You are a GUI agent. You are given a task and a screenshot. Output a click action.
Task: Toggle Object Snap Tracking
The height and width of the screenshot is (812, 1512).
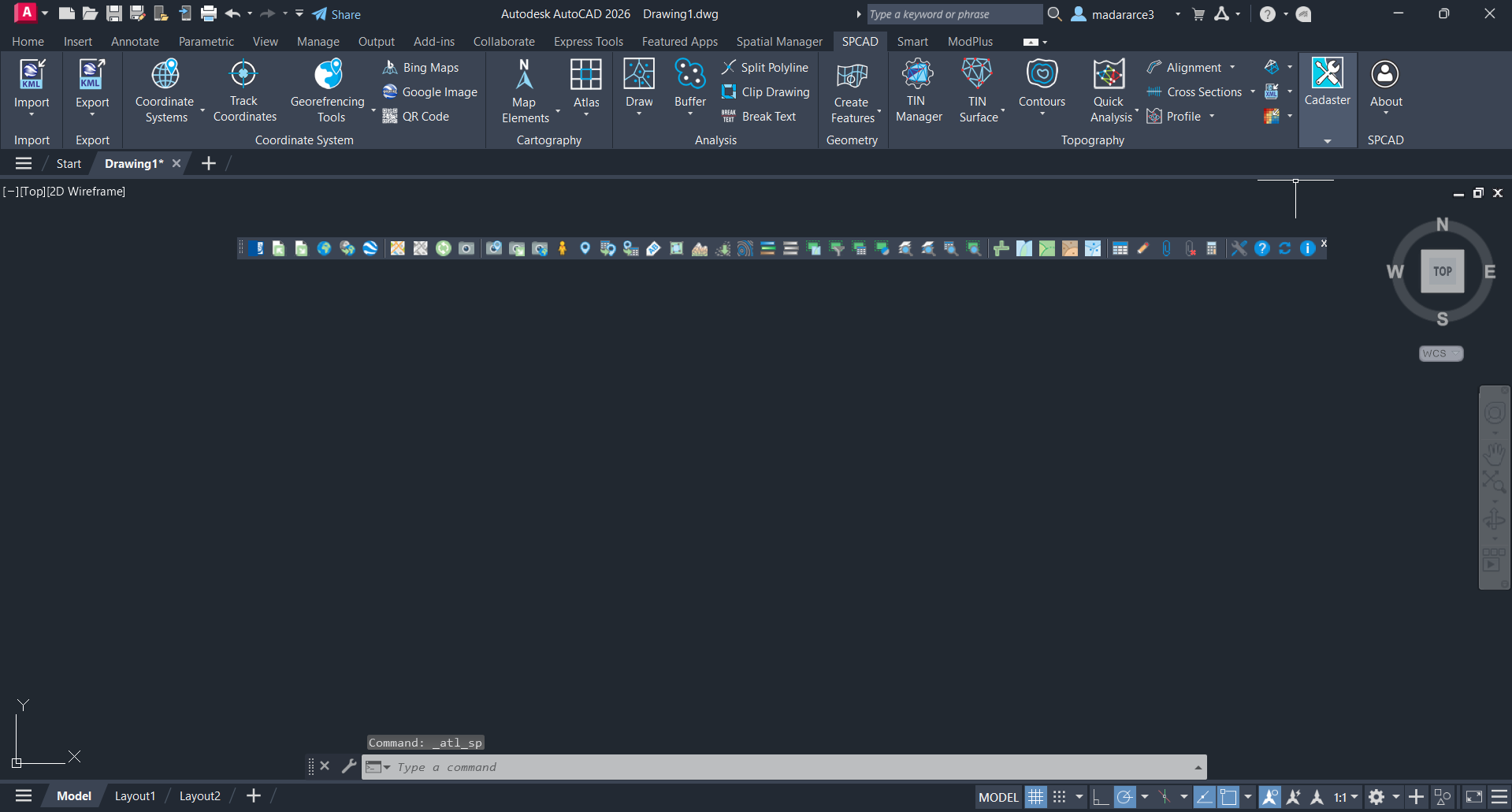click(x=1204, y=797)
